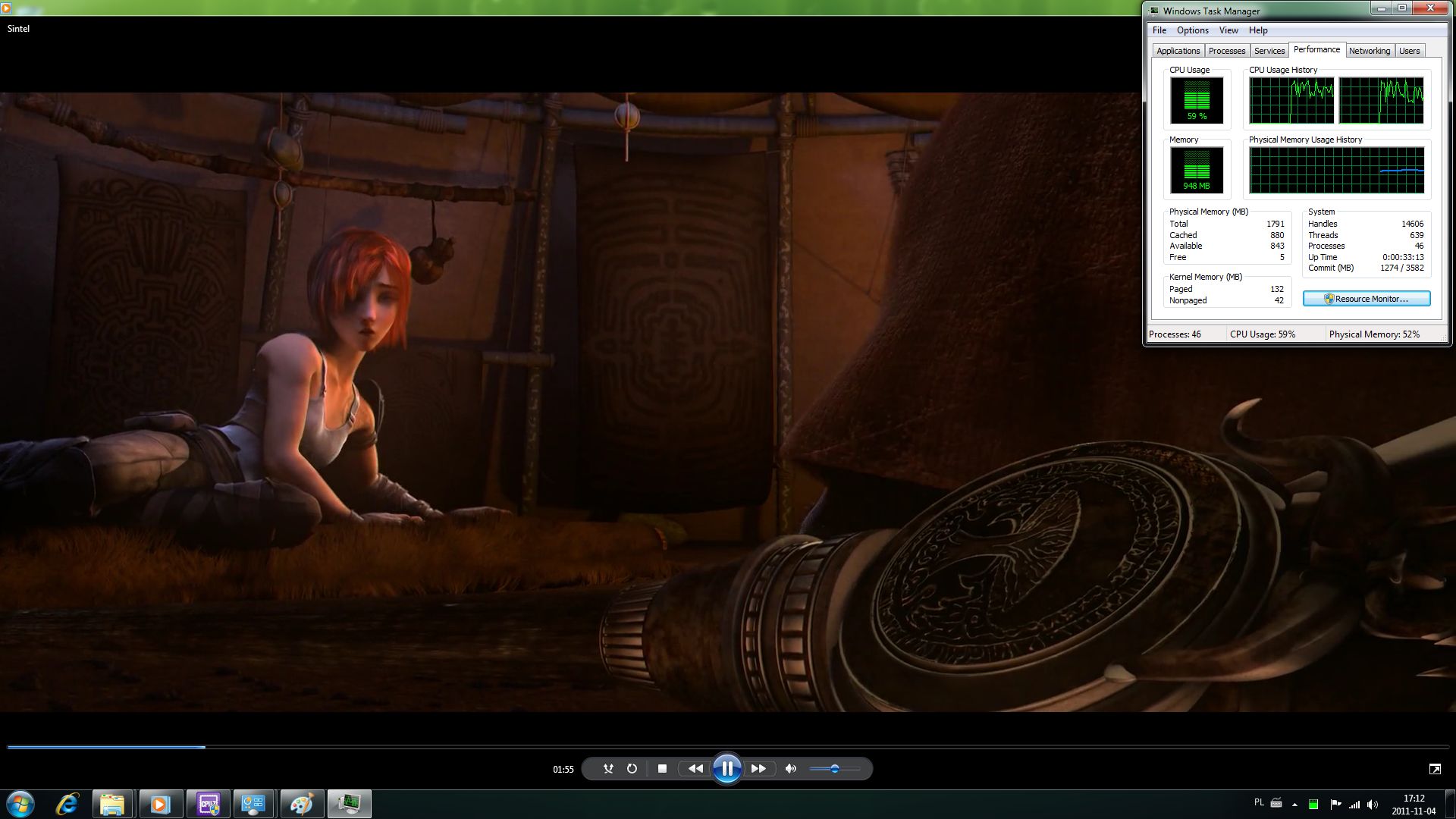Show hidden system tray icons
Viewport: 1456px width, 819px height.
click(x=1294, y=805)
